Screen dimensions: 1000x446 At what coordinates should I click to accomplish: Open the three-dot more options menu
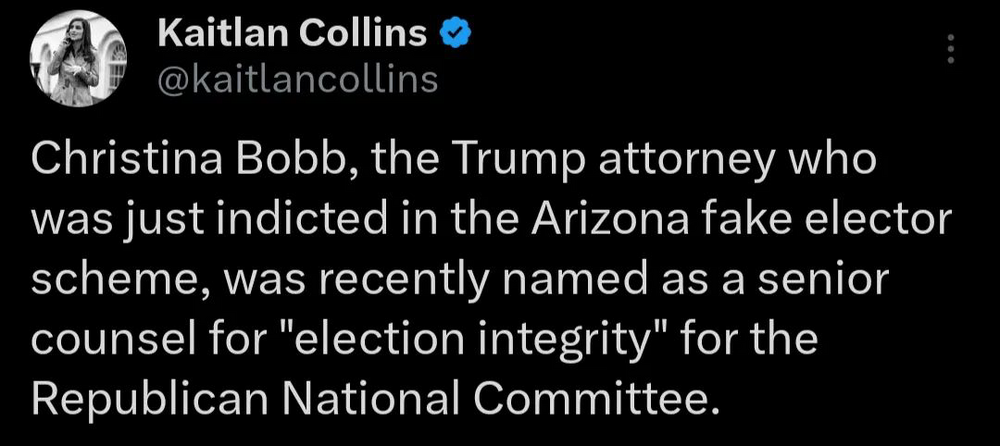coord(950,48)
